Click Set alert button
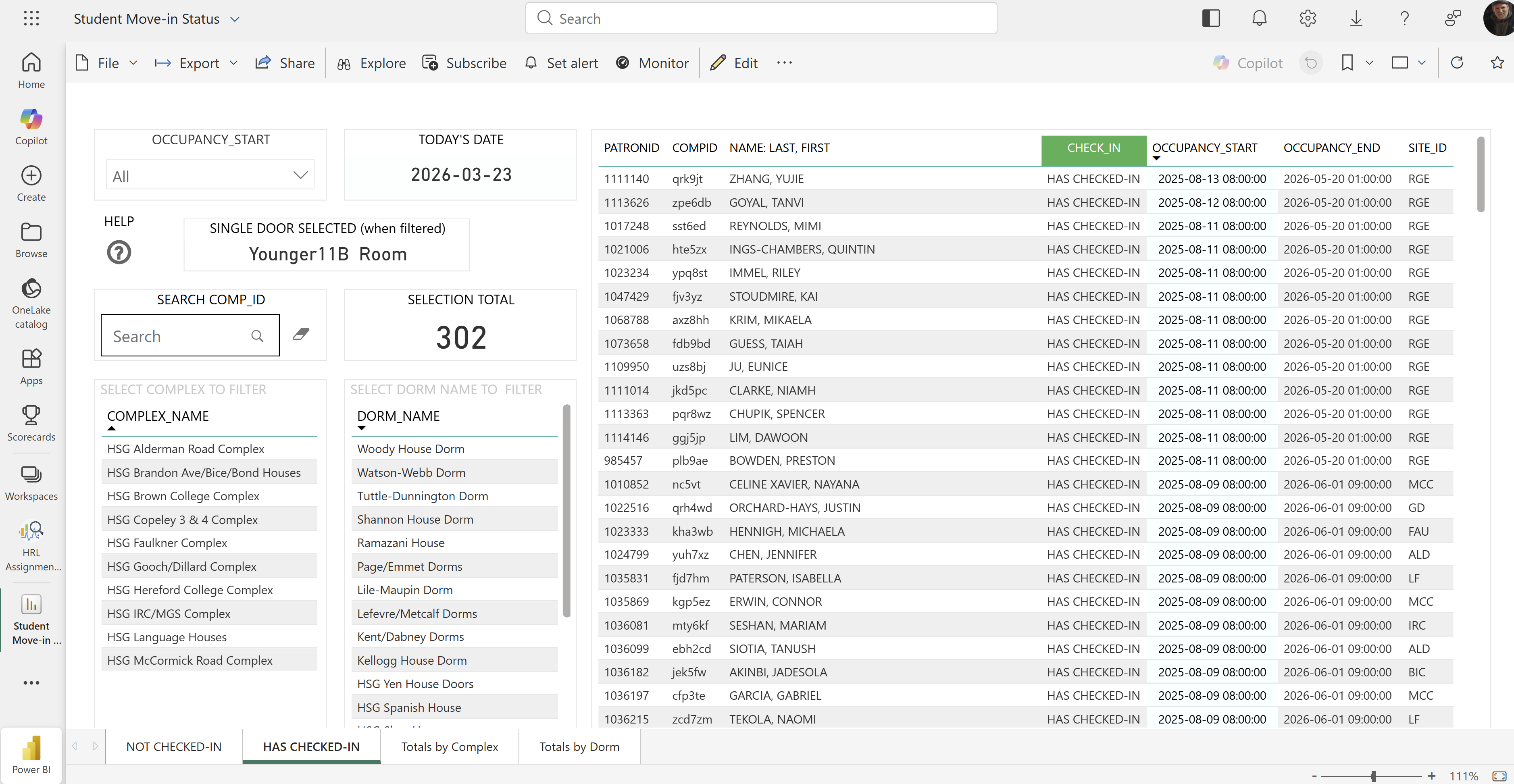Image resolution: width=1514 pixels, height=784 pixels. coord(561,63)
